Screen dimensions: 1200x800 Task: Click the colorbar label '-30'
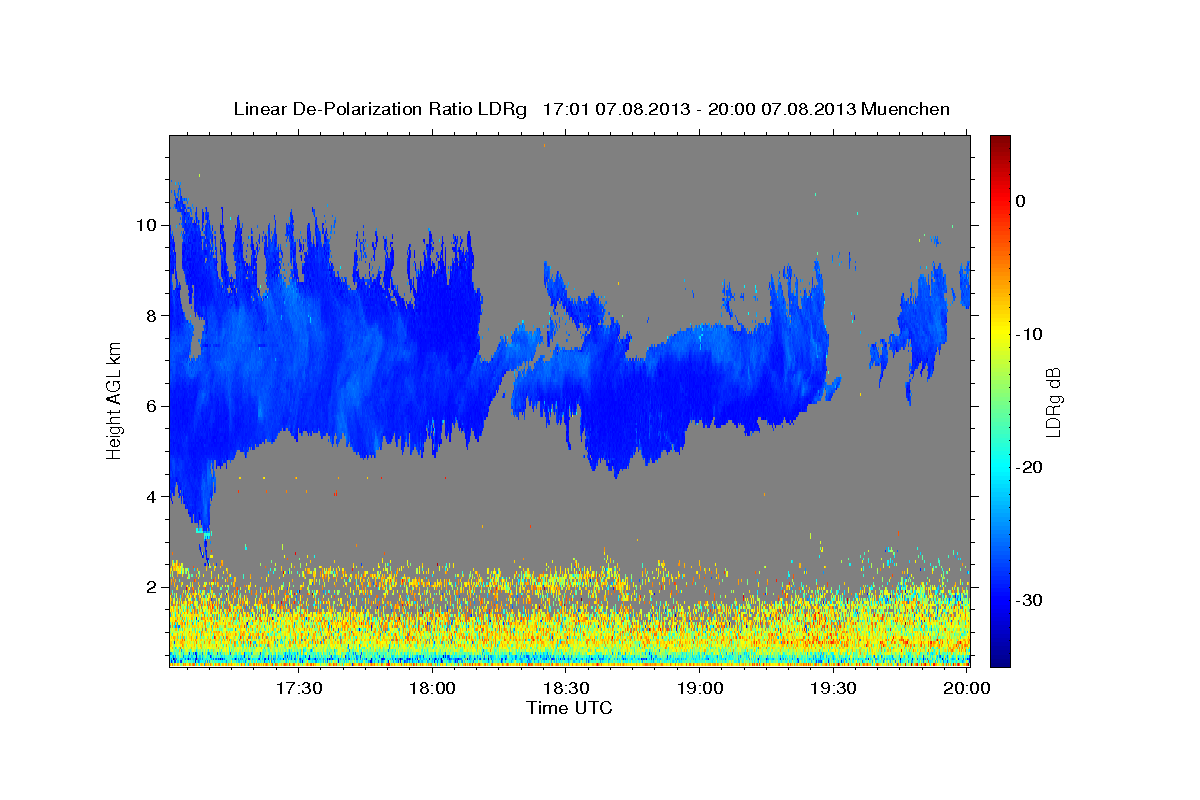point(1030,600)
